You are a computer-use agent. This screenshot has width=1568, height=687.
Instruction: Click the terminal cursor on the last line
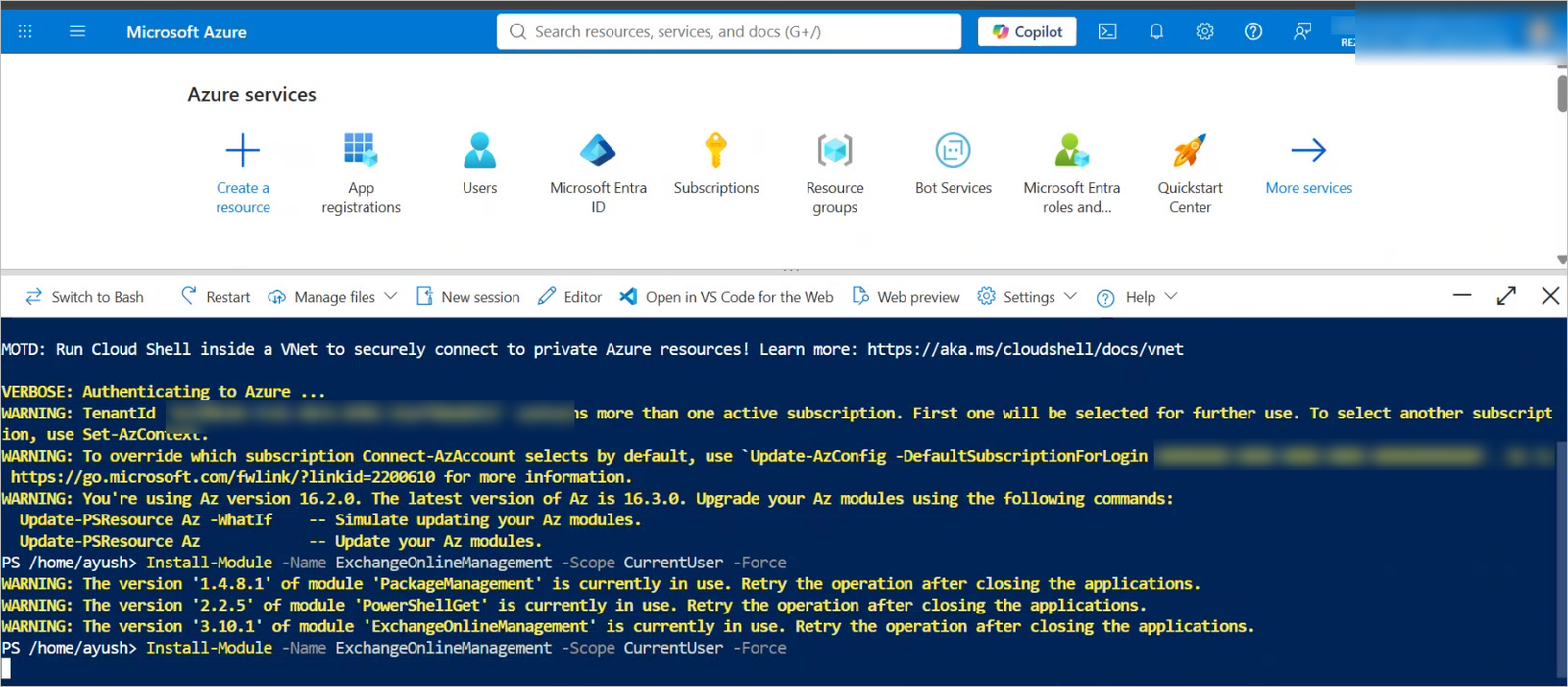point(6,669)
